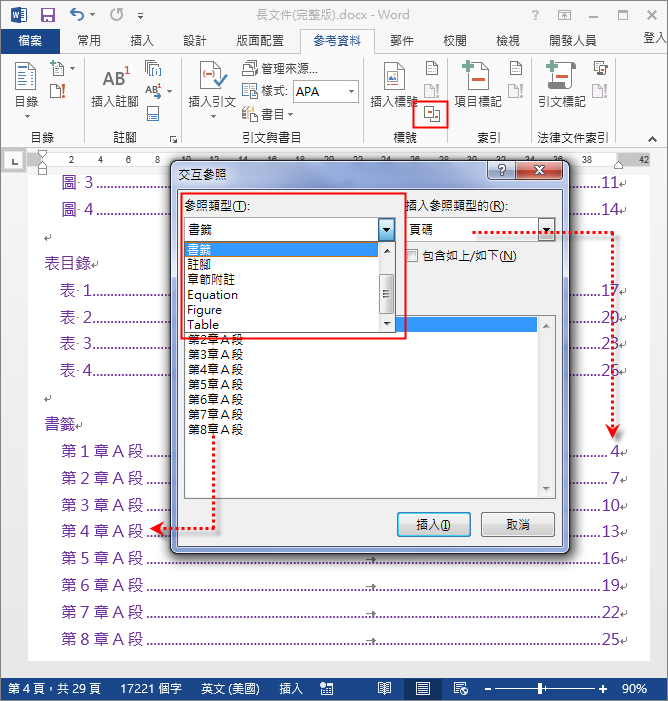Click Insert Caption (插入標號) icon
668x701 pixels.
(393, 86)
